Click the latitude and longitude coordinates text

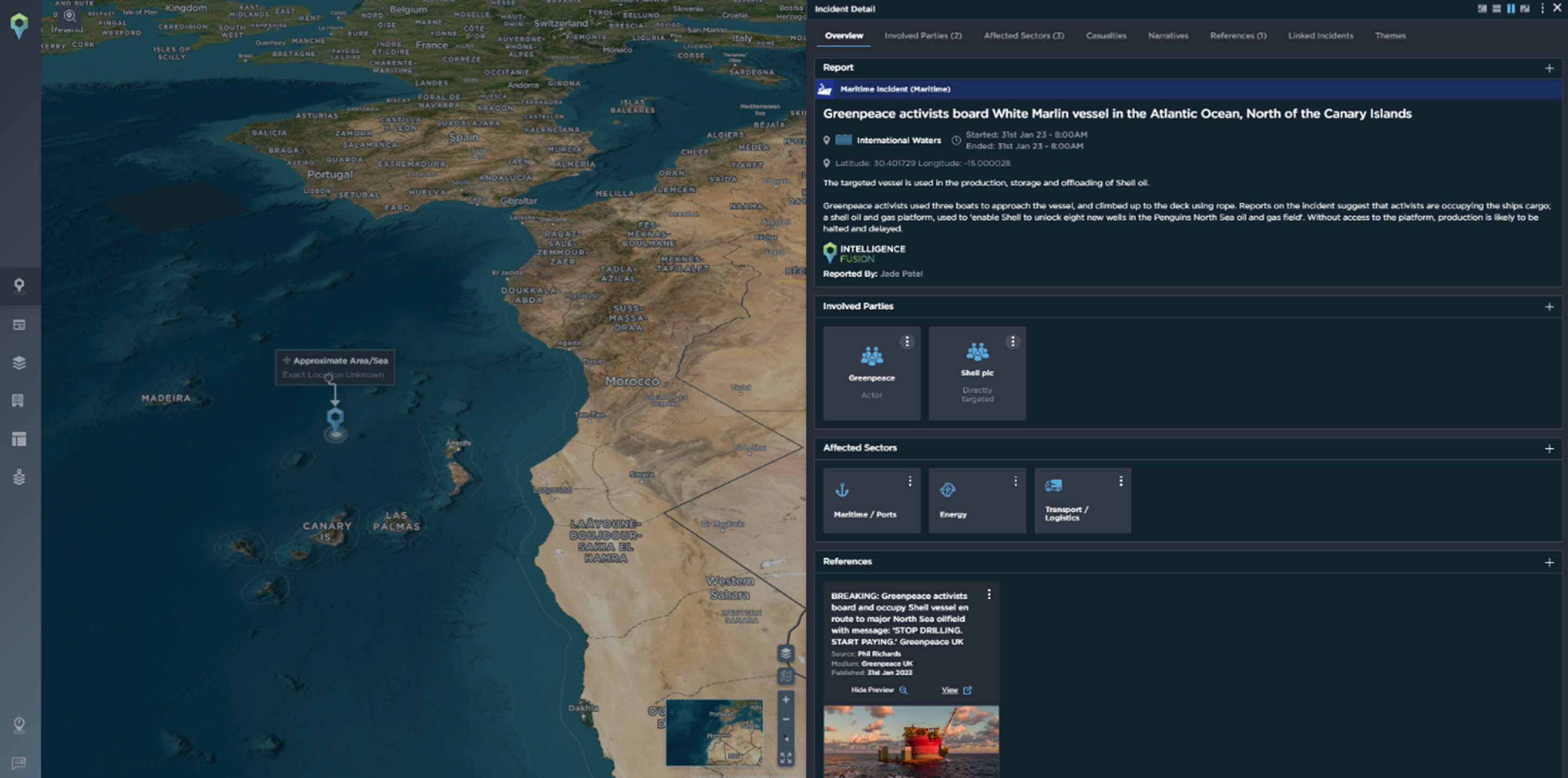point(922,163)
